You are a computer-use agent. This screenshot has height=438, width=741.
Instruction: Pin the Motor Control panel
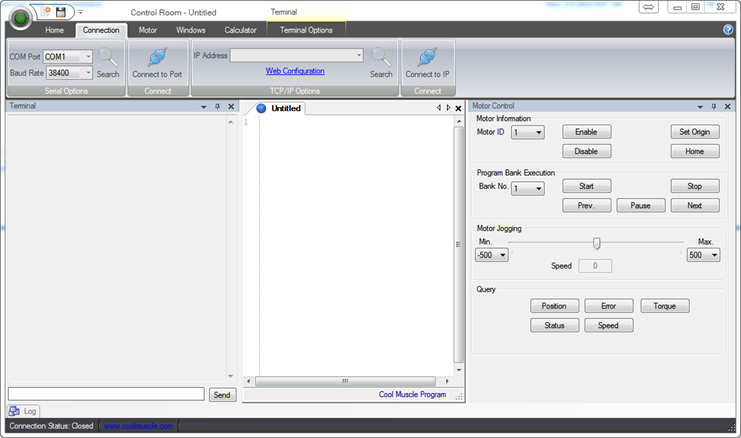coord(713,106)
